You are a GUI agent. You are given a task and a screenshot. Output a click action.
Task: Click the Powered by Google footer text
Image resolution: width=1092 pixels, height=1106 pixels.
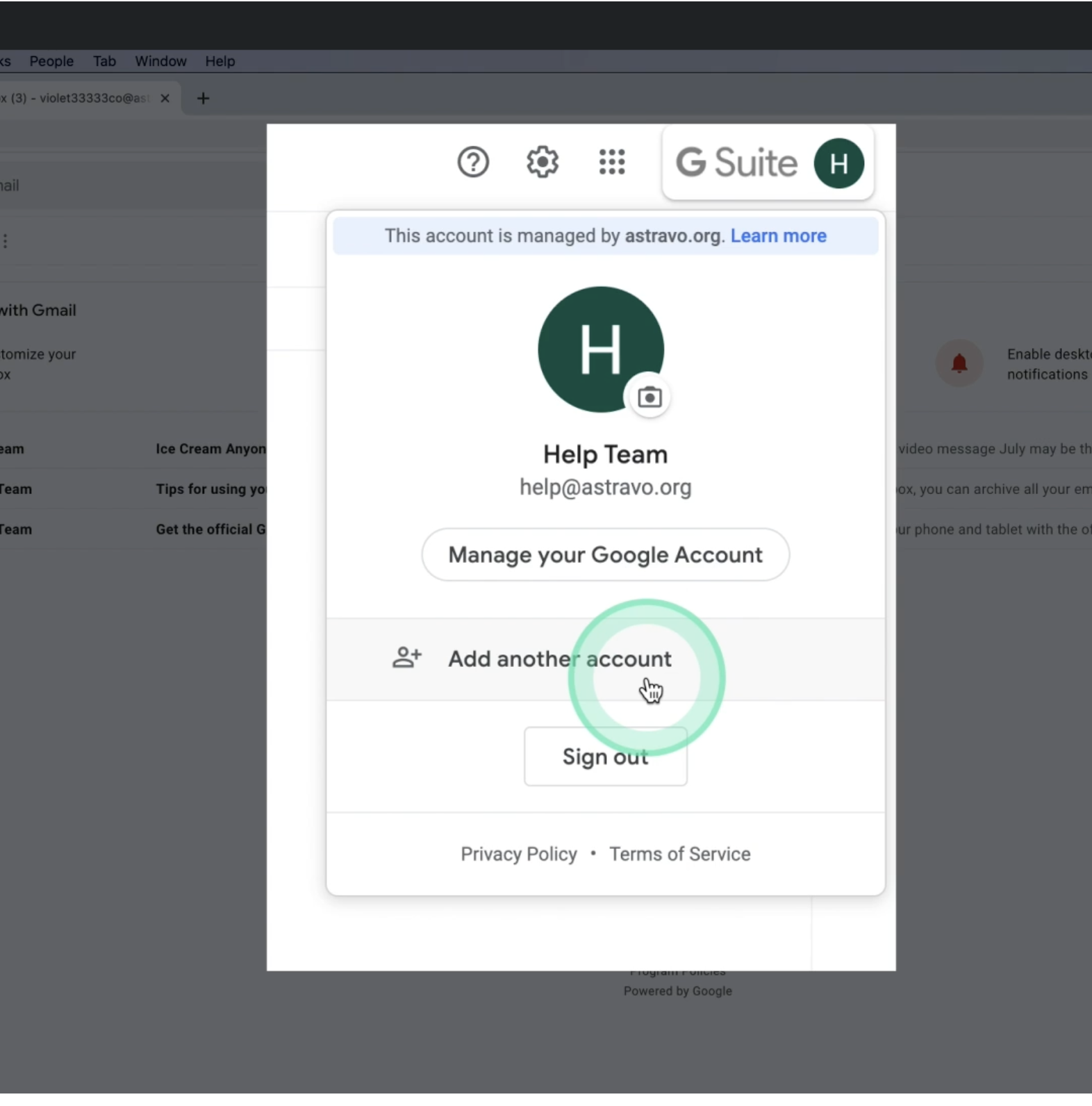677,991
